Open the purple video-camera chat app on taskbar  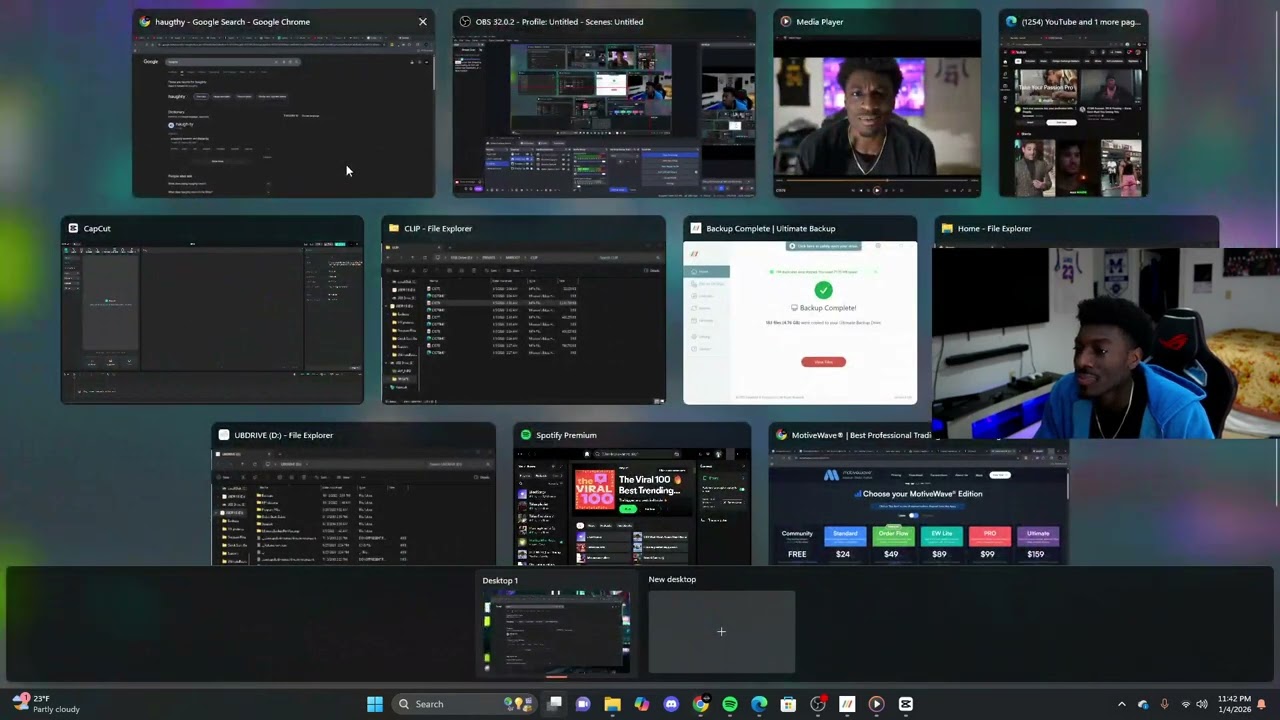[583, 704]
